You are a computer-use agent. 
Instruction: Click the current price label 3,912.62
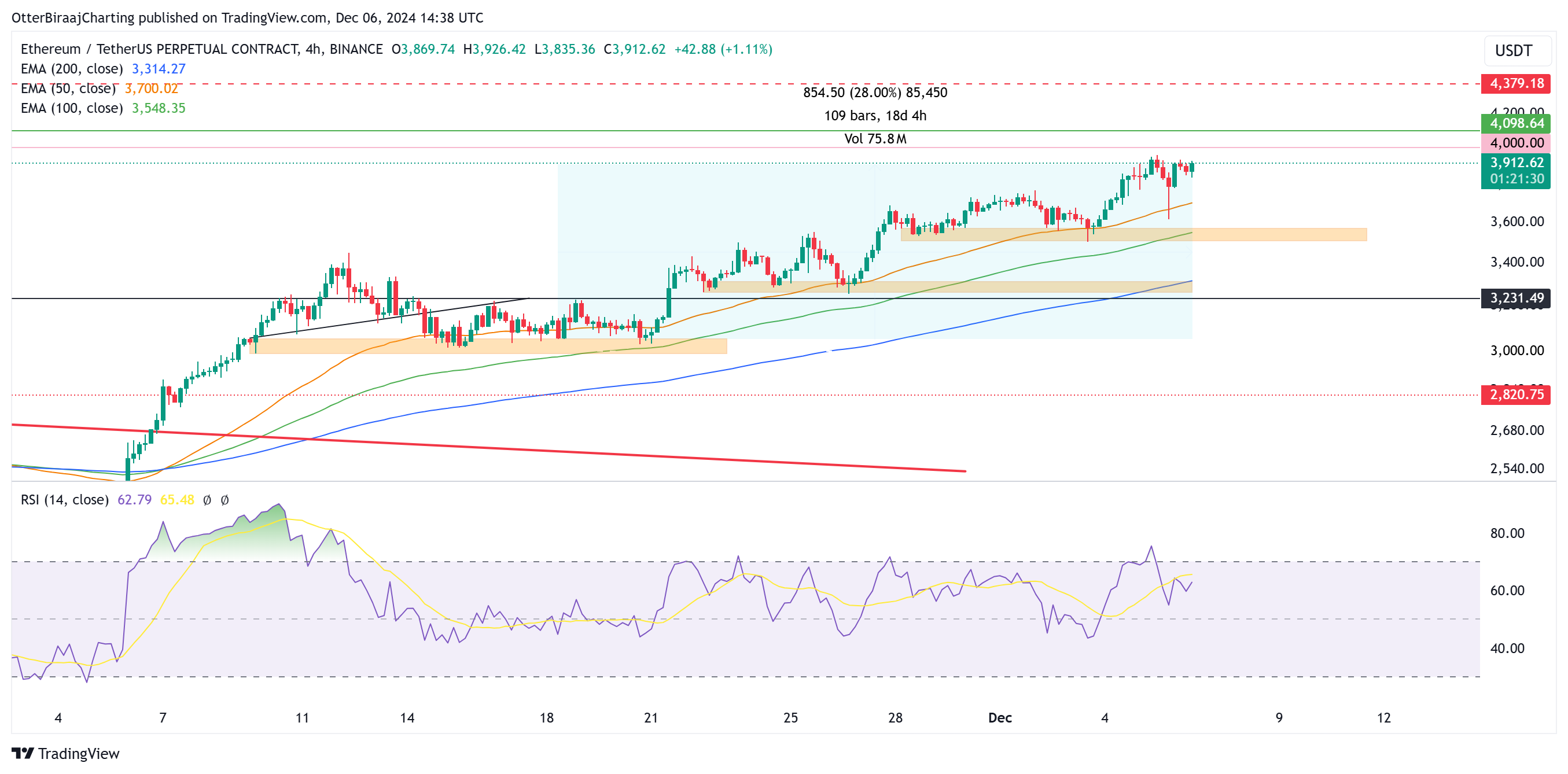pyautogui.click(x=1517, y=163)
